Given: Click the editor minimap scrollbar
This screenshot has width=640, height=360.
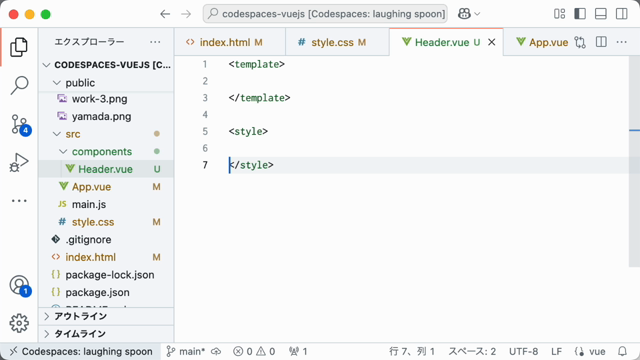Looking at the screenshot, I should coord(634,161).
